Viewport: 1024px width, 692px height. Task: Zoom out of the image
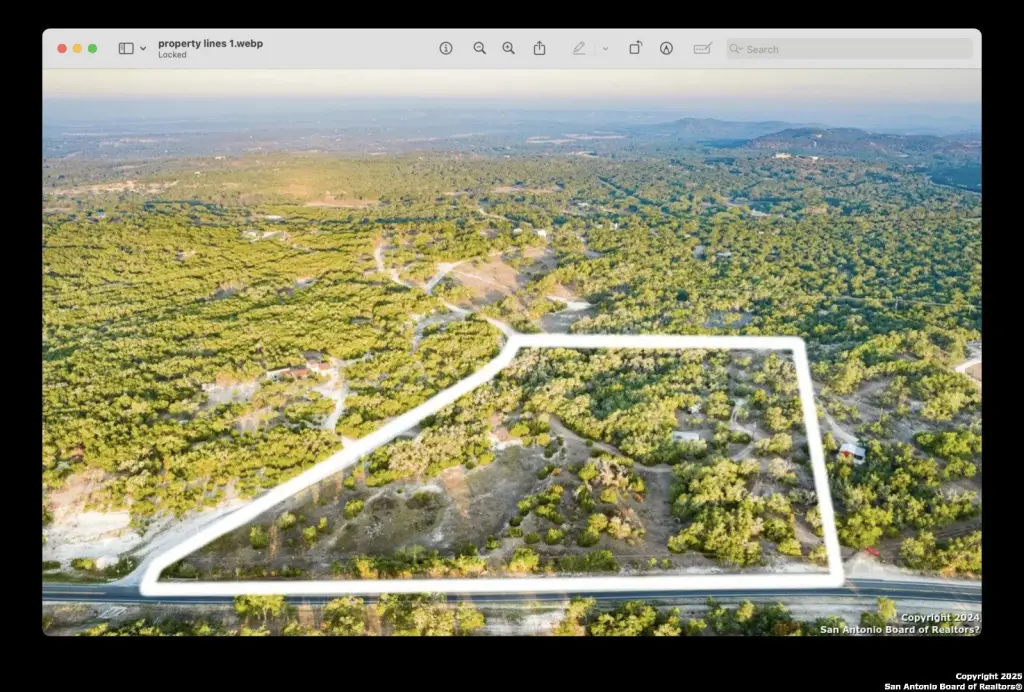(x=479, y=48)
